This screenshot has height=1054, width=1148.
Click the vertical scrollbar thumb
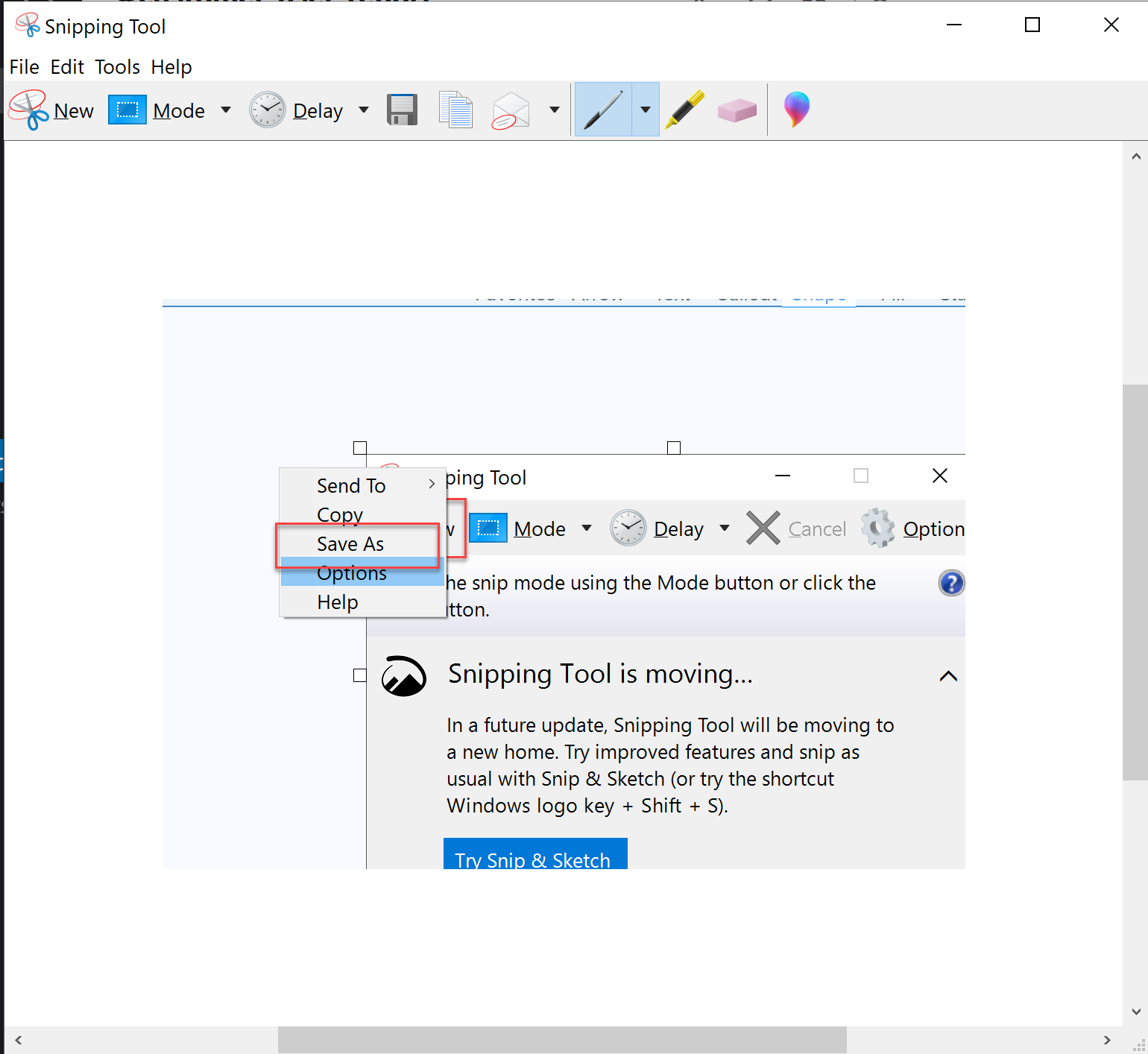(x=1135, y=582)
